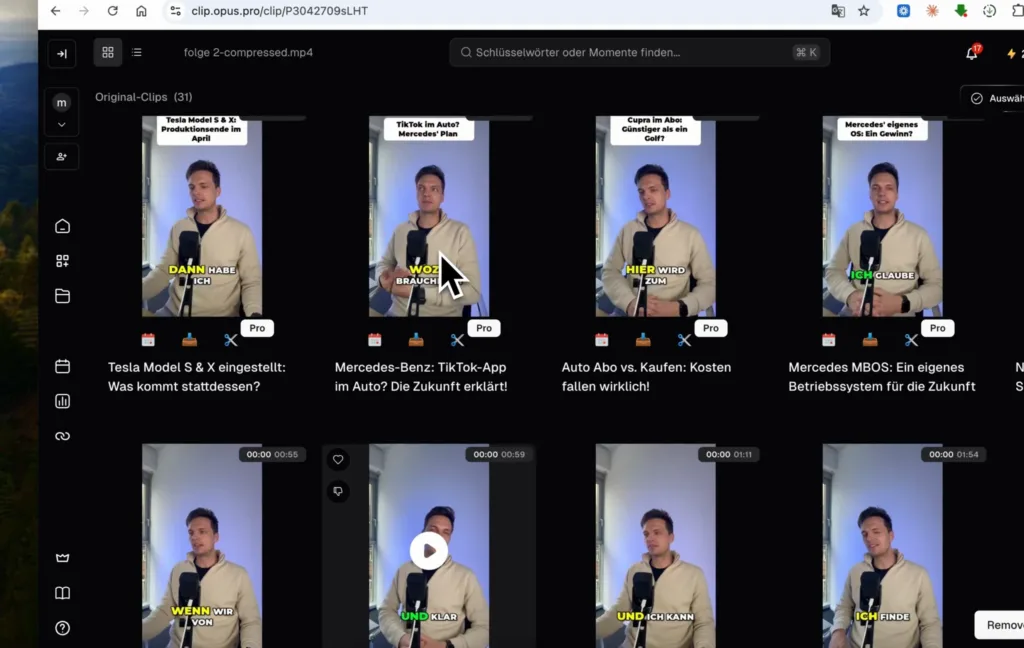
Task: Click publish icon under the Mercedes MBOS clip
Action: (x=870, y=340)
